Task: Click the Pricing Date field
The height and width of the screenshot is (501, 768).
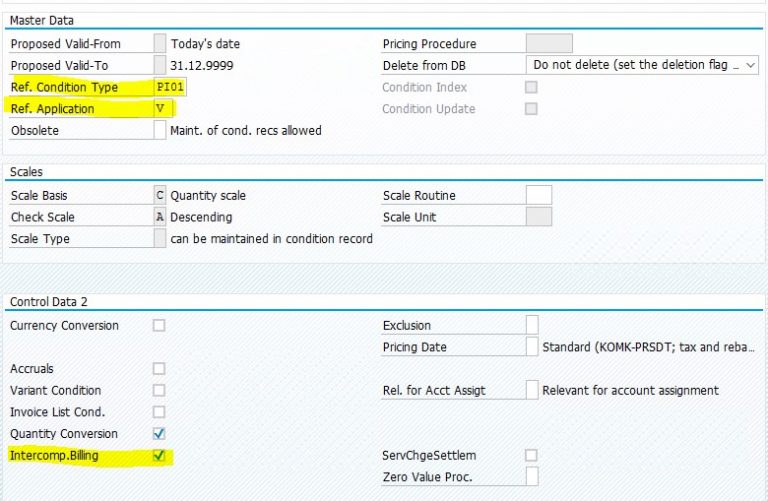Action: [x=532, y=347]
